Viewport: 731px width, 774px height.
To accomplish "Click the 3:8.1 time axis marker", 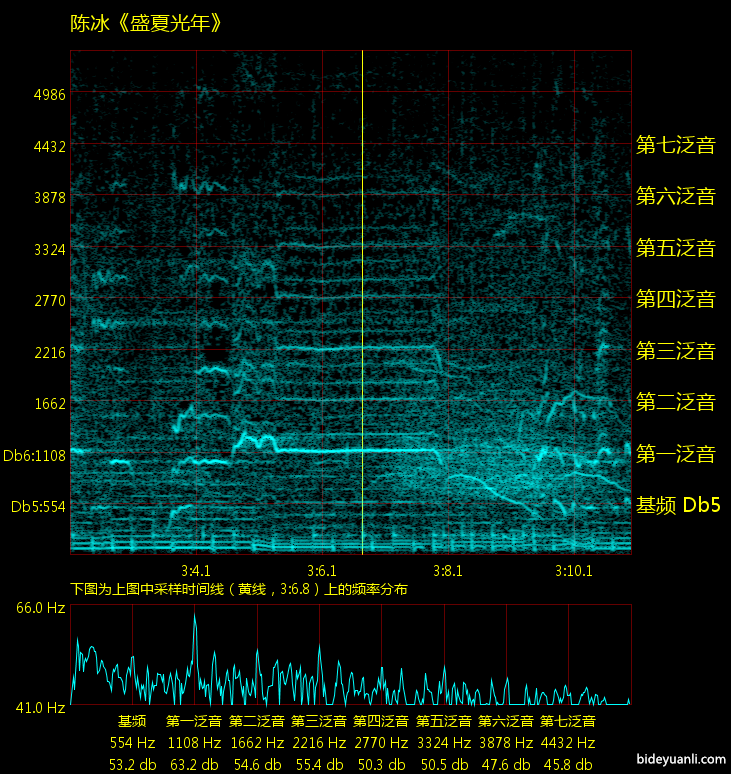I will (x=447, y=571).
